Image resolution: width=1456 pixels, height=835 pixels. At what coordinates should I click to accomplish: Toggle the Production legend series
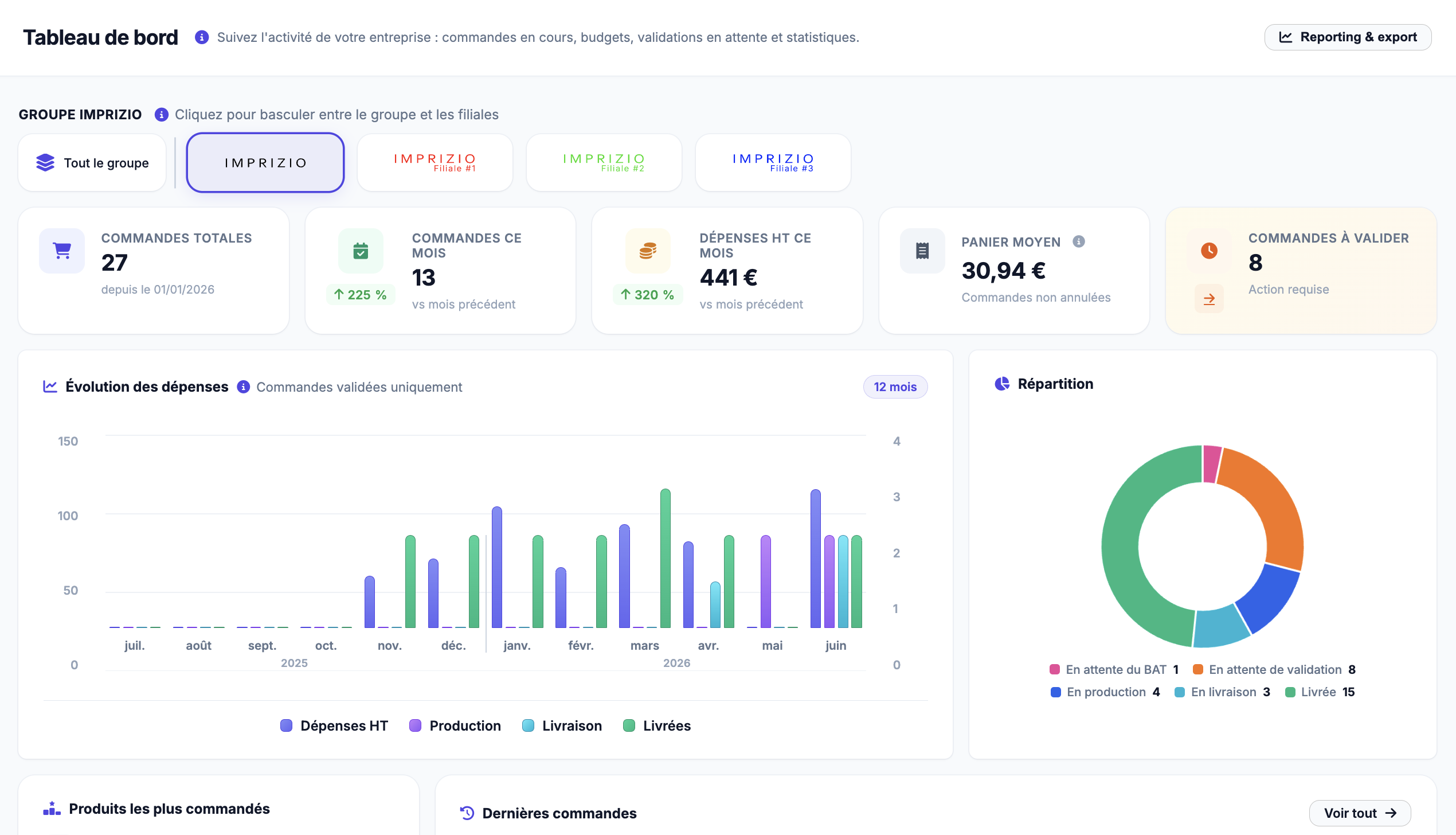click(x=455, y=725)
